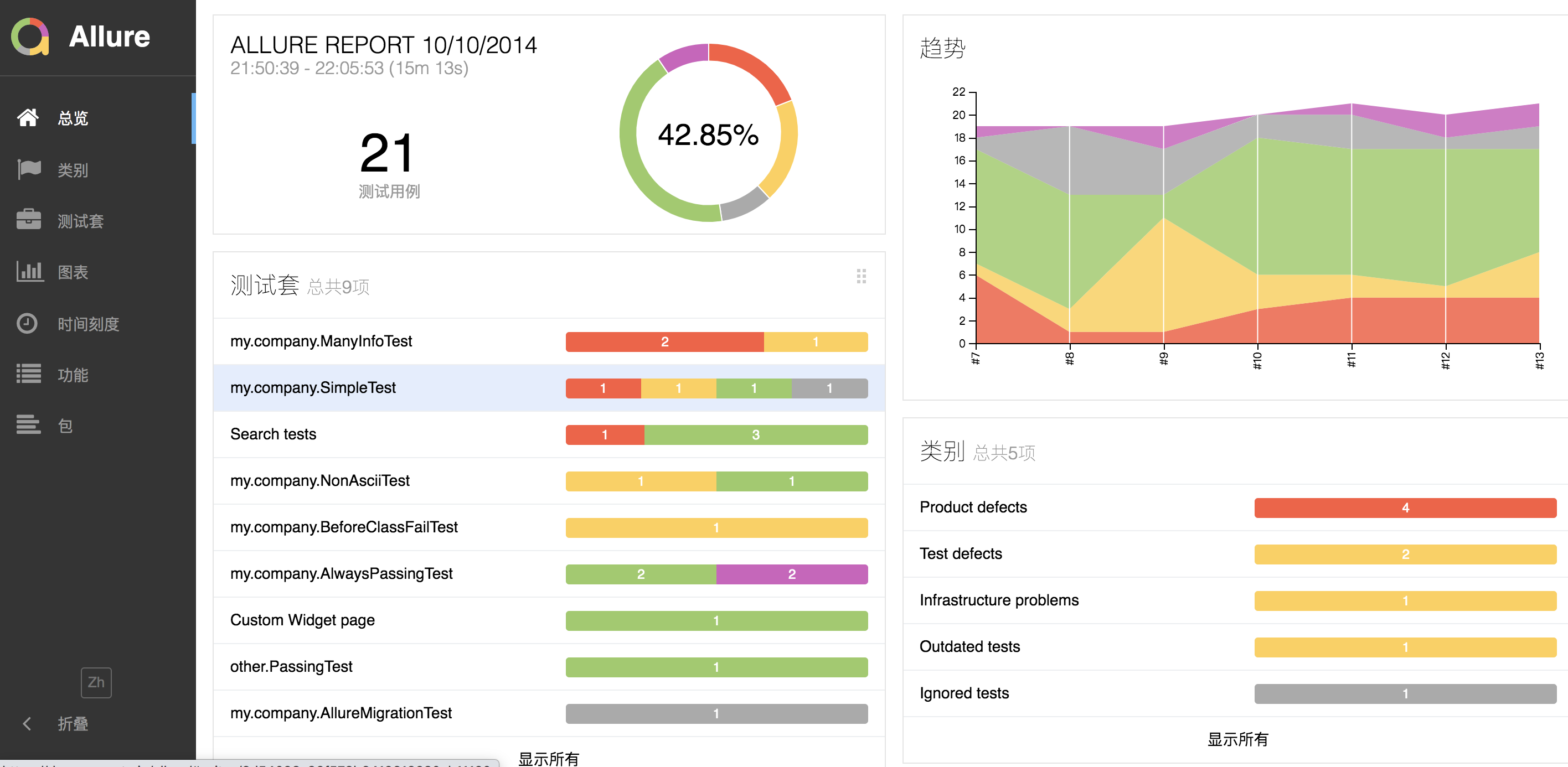Open the Product defects category

[973, 507]
